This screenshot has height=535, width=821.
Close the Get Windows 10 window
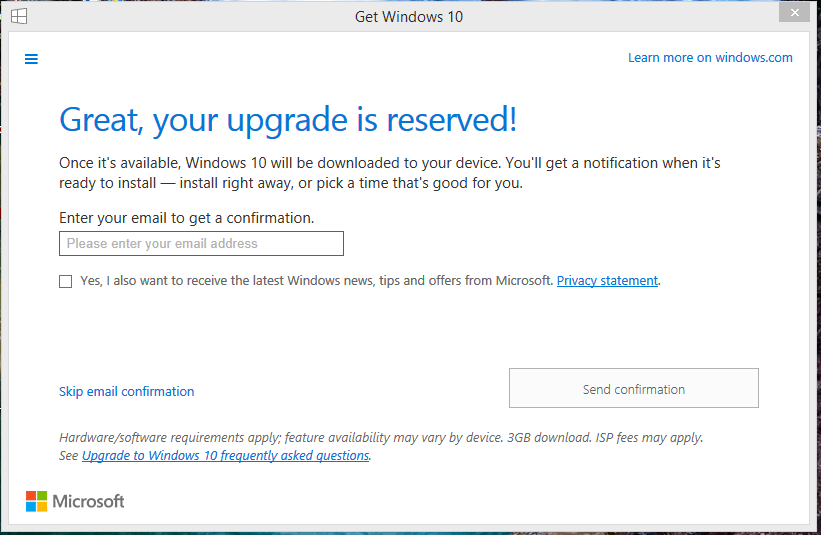click(x=793, y=13)
